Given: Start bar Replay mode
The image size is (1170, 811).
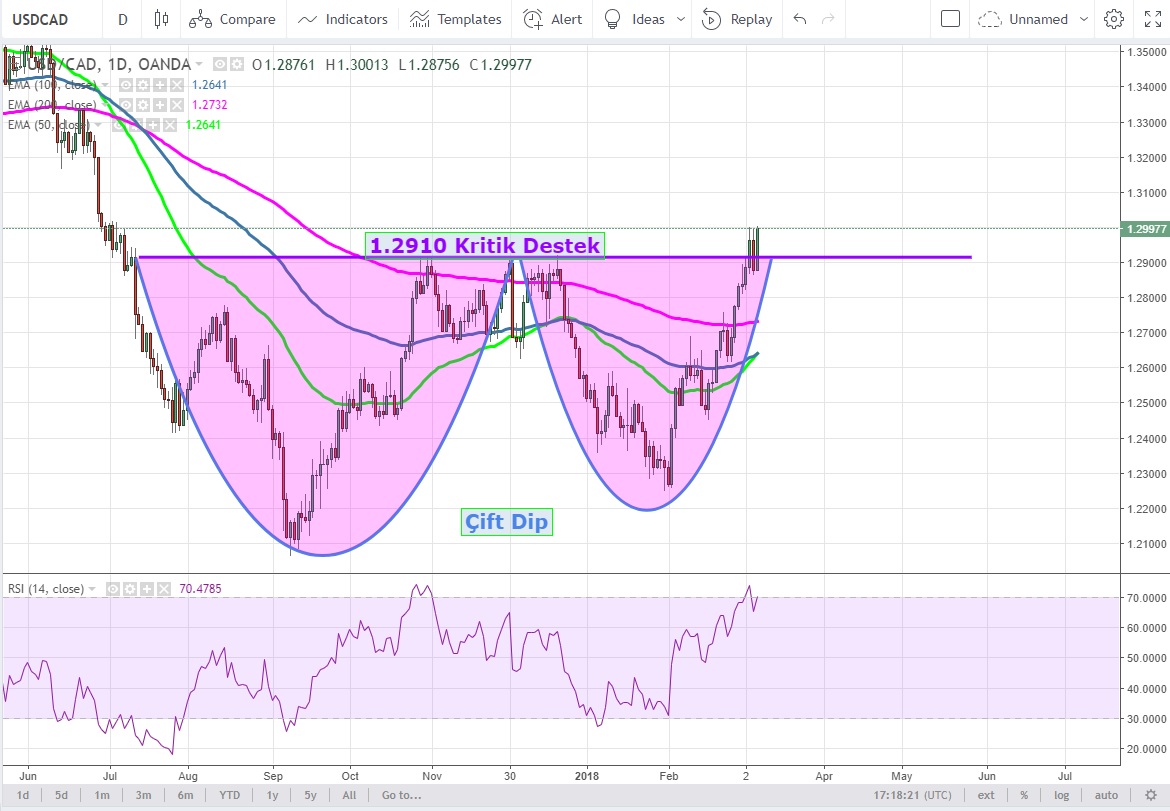Looking at the screenshot, I should [737, 19].
